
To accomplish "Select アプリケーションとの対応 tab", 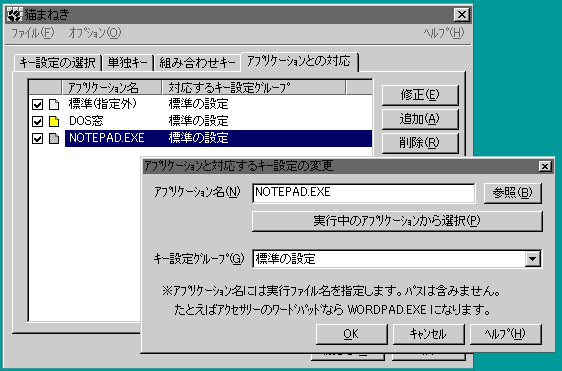I will [299, 61].
